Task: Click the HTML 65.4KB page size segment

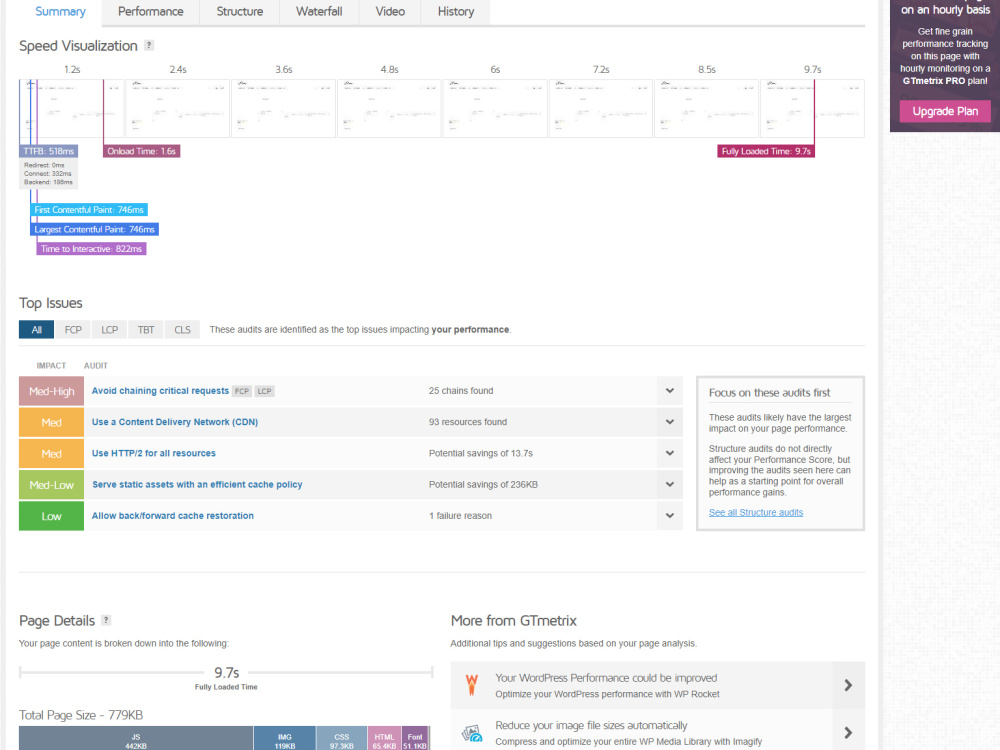Action: [x=385, y=740]
